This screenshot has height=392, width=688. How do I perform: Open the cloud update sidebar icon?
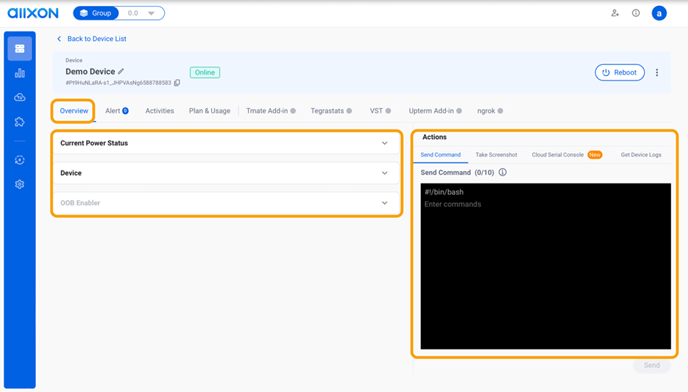pos(20,97)
